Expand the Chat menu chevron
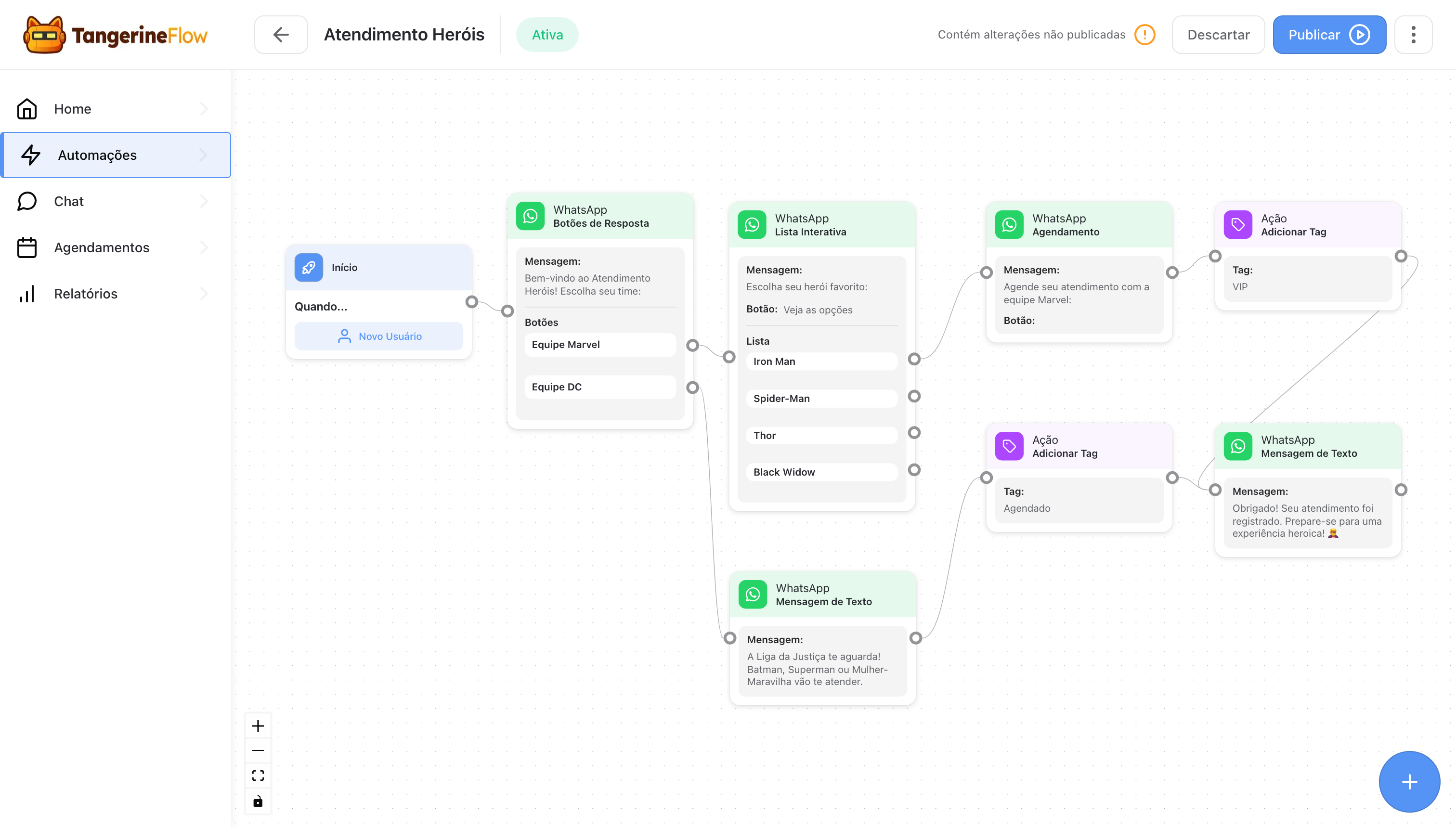This screenshot has width=1456, height=828. pyautogui.click(x=204, y=201)
